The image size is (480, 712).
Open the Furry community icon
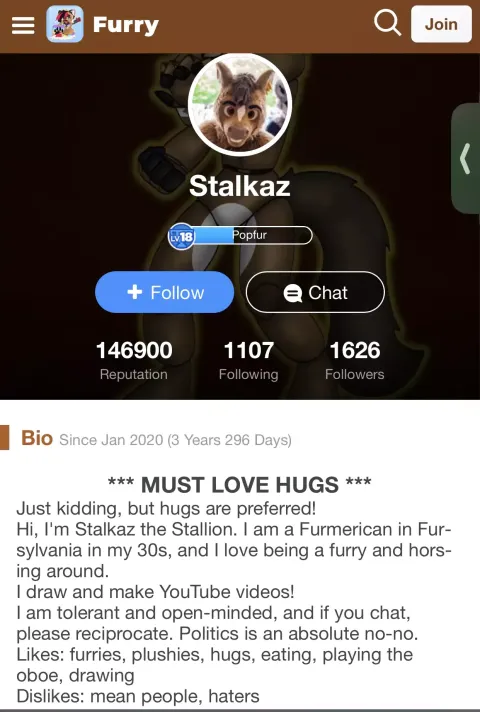point(65,24)
